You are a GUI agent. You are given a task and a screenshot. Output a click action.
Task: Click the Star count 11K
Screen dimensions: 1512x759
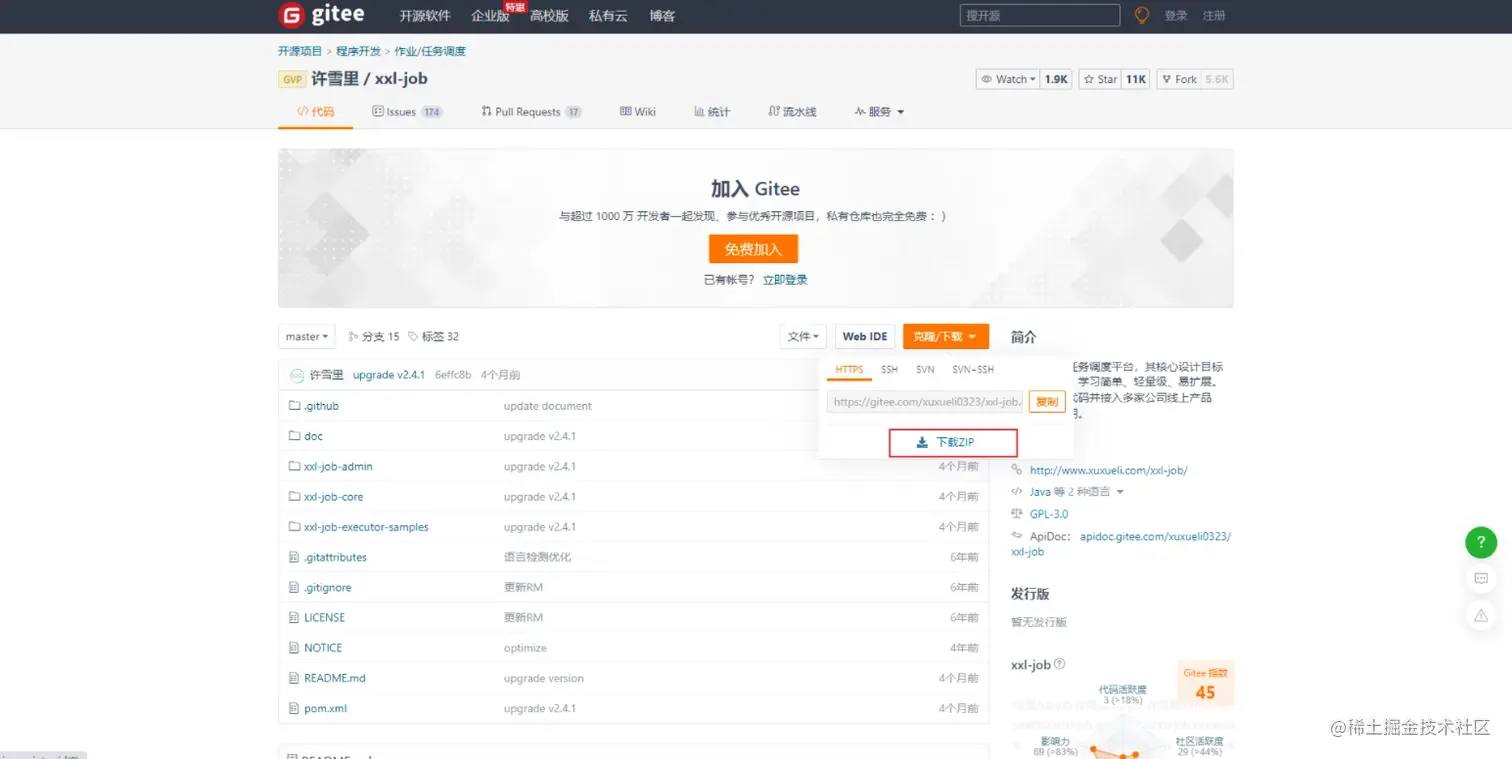pyautogui.click(x=1135, y=79)
